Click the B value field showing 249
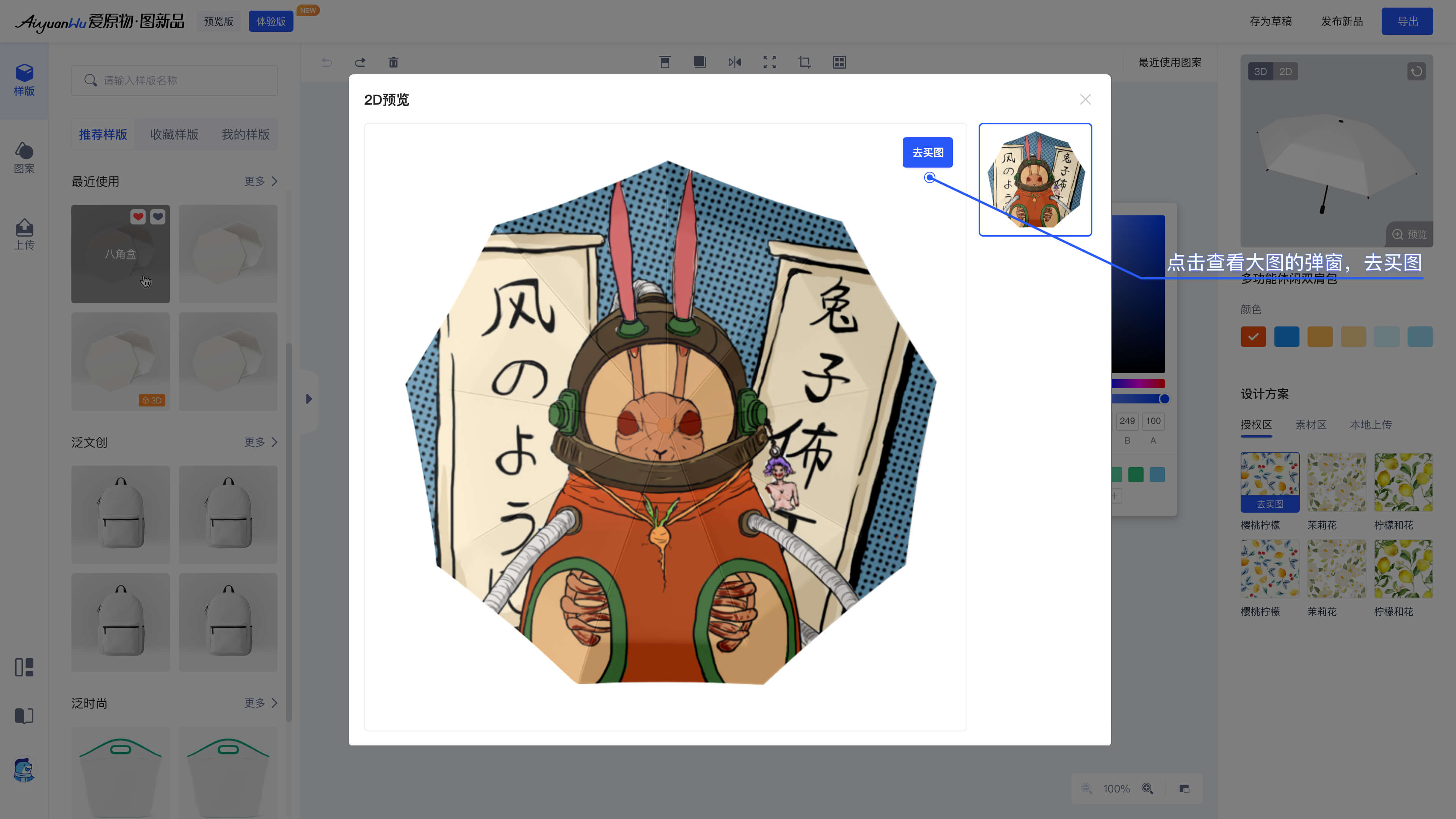Viewport: 1456px width, 819px height. 1127,421
